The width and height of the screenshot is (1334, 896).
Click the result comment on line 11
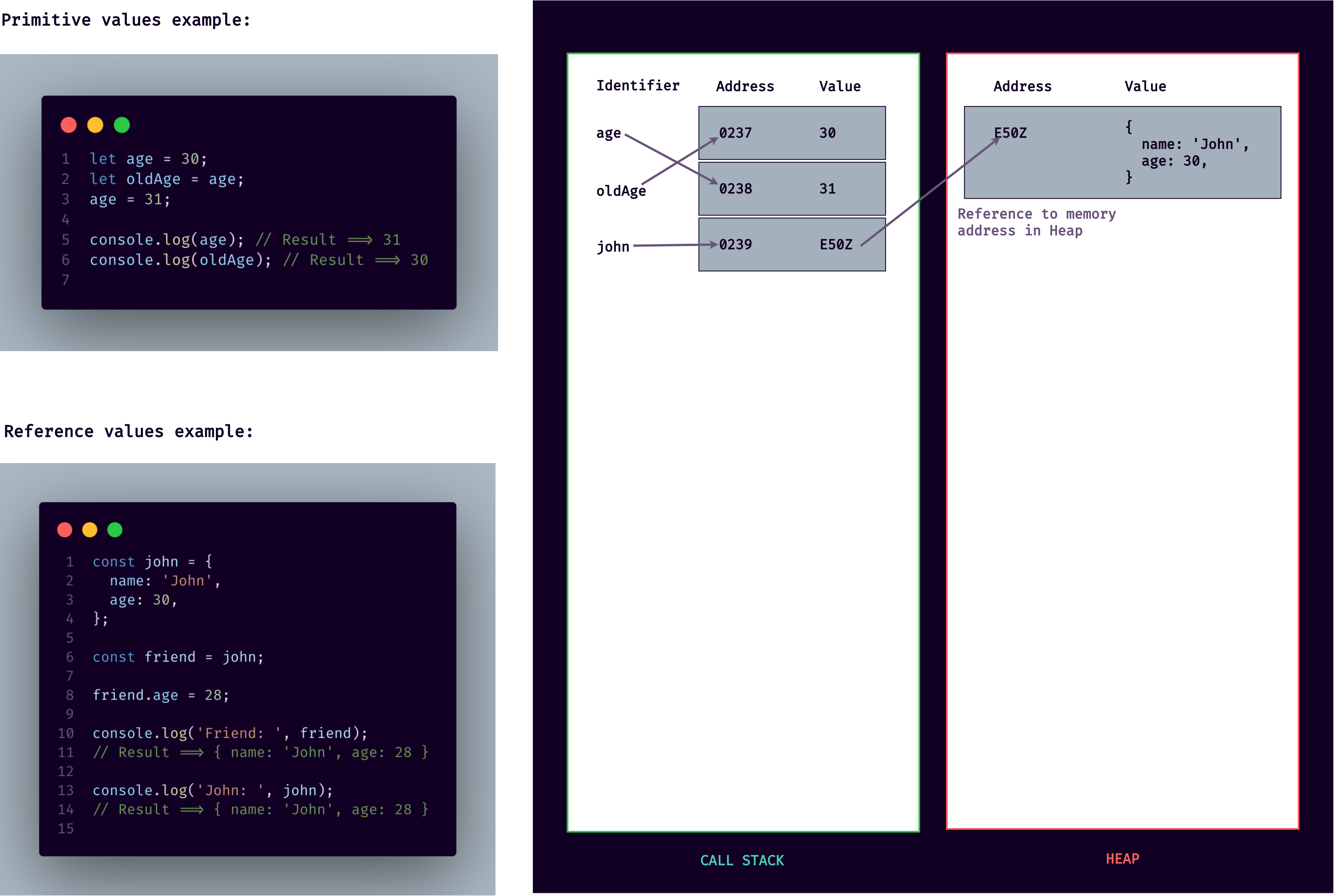tap(260, 753)
